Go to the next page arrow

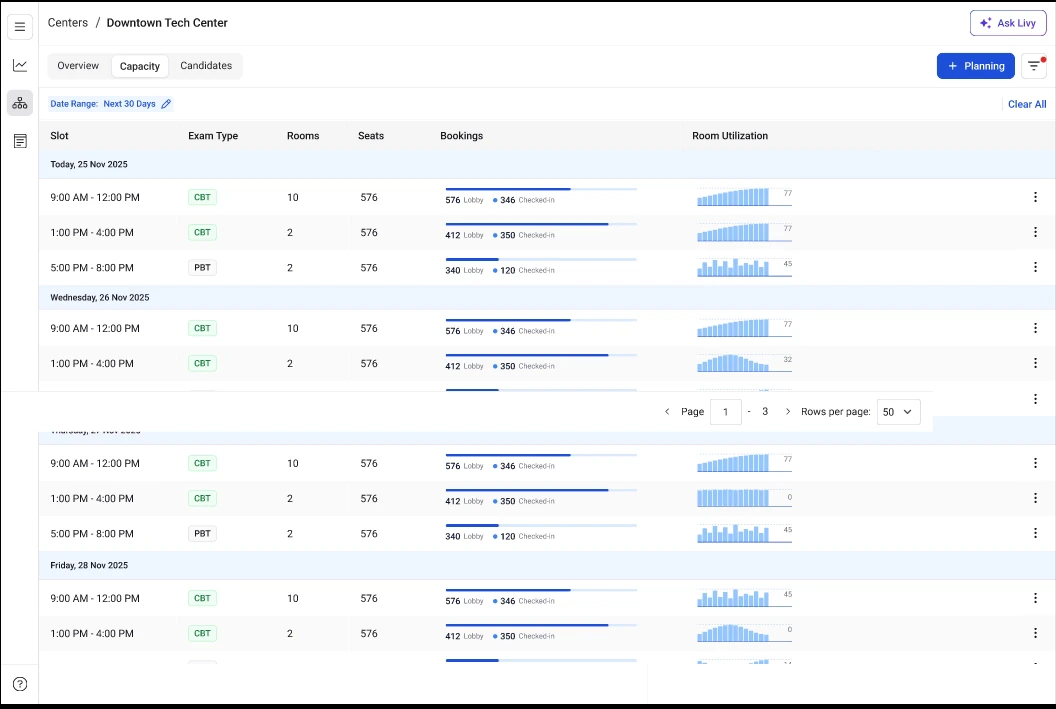[788, 412]
